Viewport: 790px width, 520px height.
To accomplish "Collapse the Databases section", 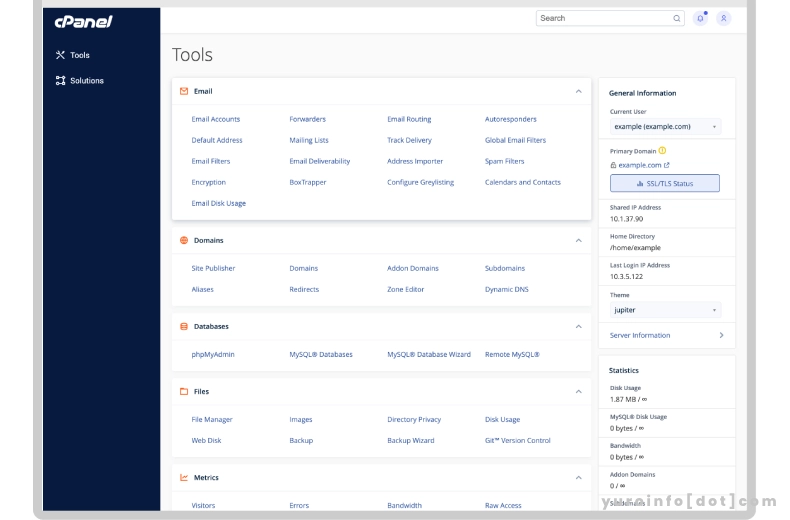I will pyautogui.click(x=578, y=327).
